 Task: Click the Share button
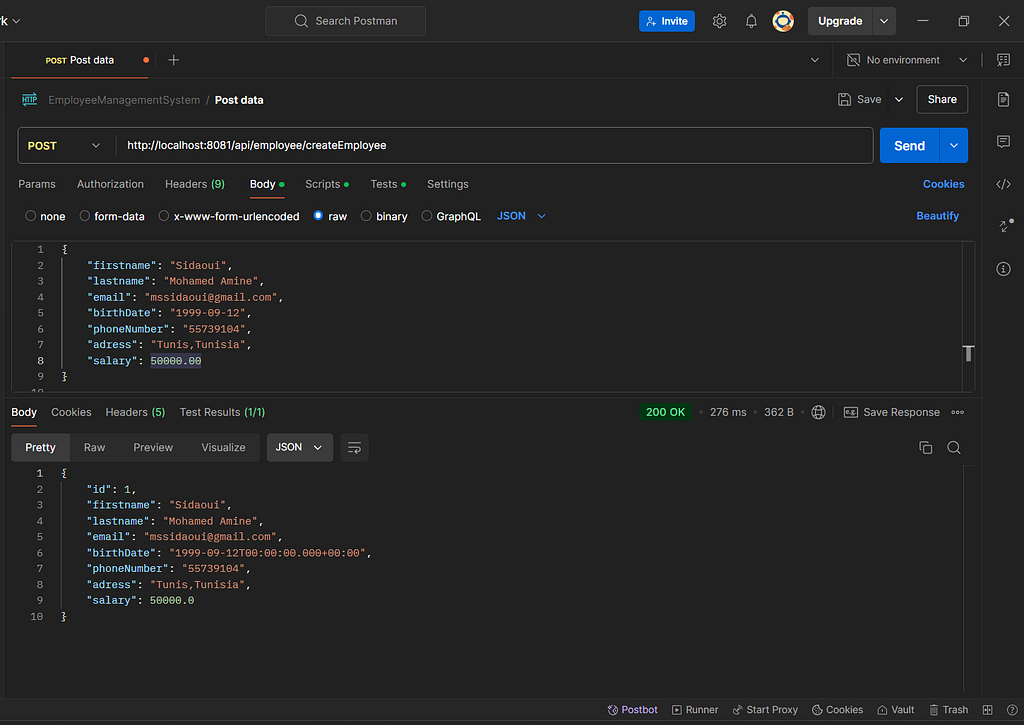(x=942, y=99)
